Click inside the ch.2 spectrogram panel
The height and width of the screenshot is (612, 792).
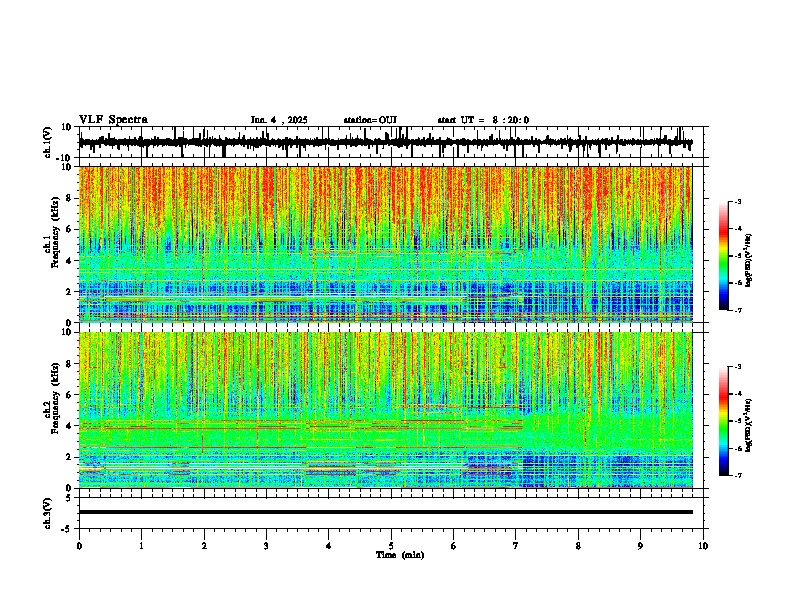[x=385, y=410]
